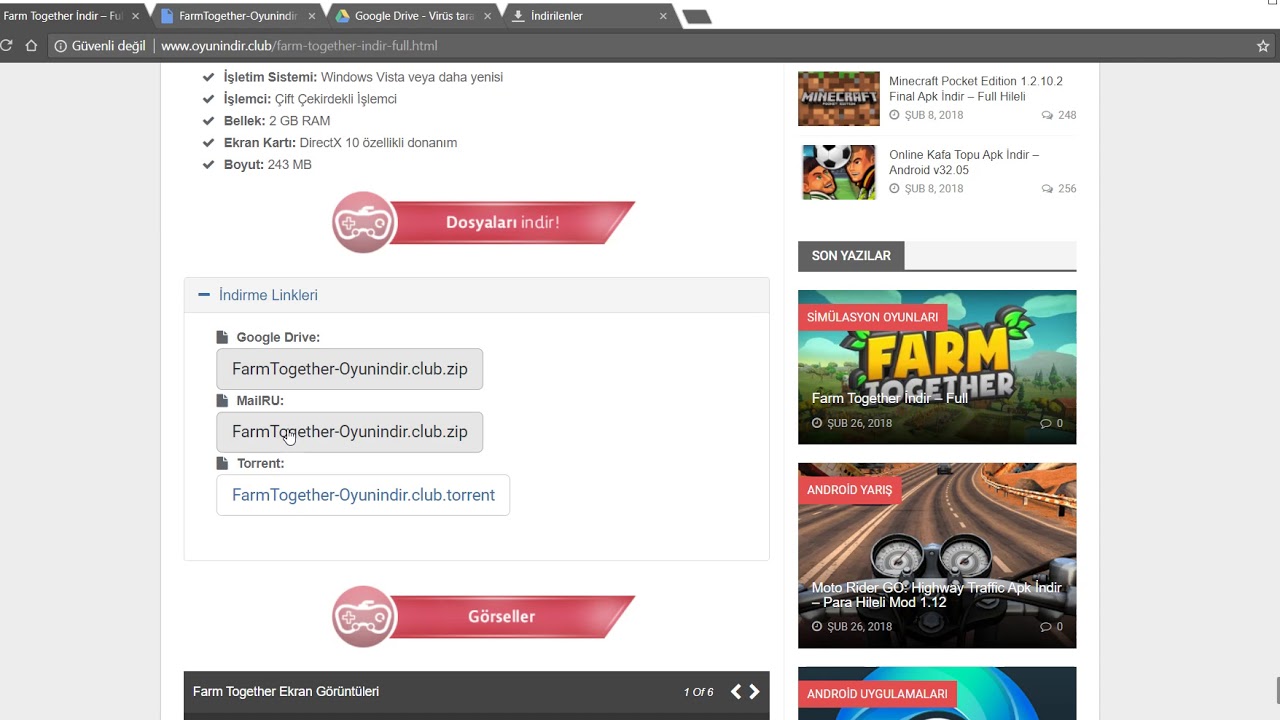Click the gamepad icon beside Dosyaları indir
1280x720 pixels.
[364, 222]
